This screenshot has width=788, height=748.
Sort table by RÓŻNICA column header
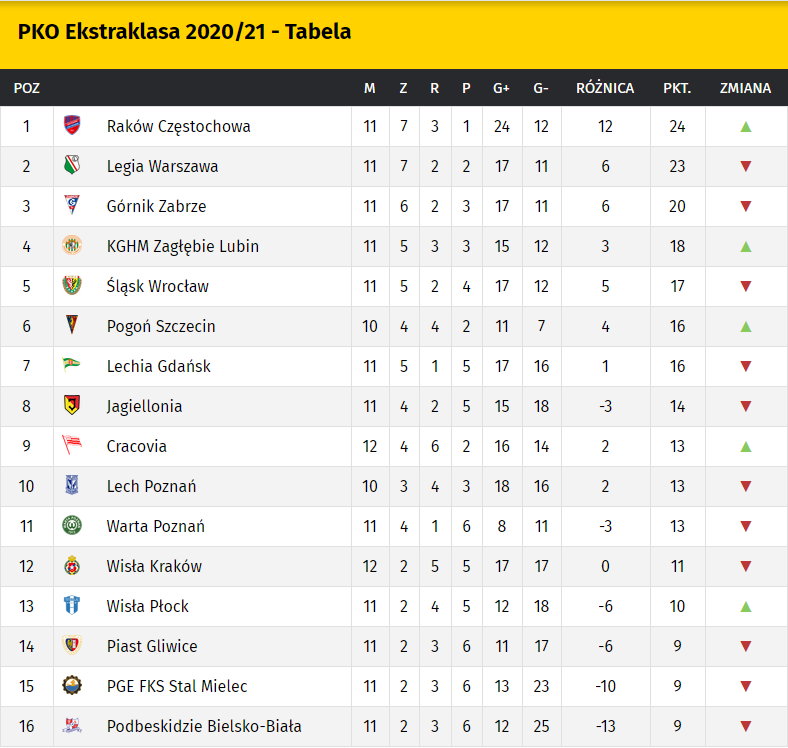coord(605,88)
